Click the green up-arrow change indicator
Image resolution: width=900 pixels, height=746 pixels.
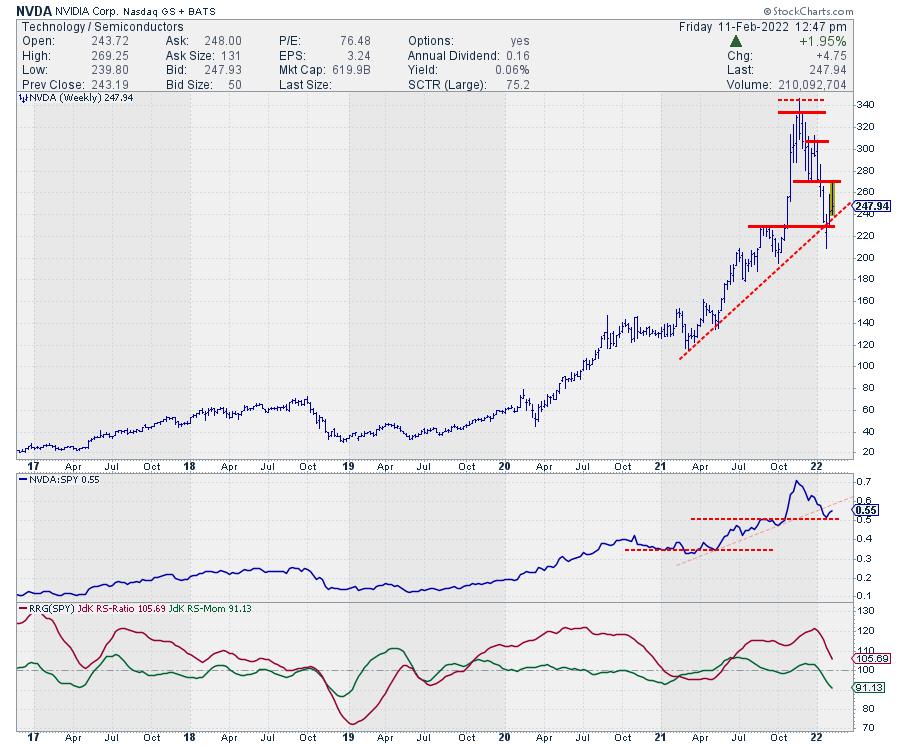point(737,41)
